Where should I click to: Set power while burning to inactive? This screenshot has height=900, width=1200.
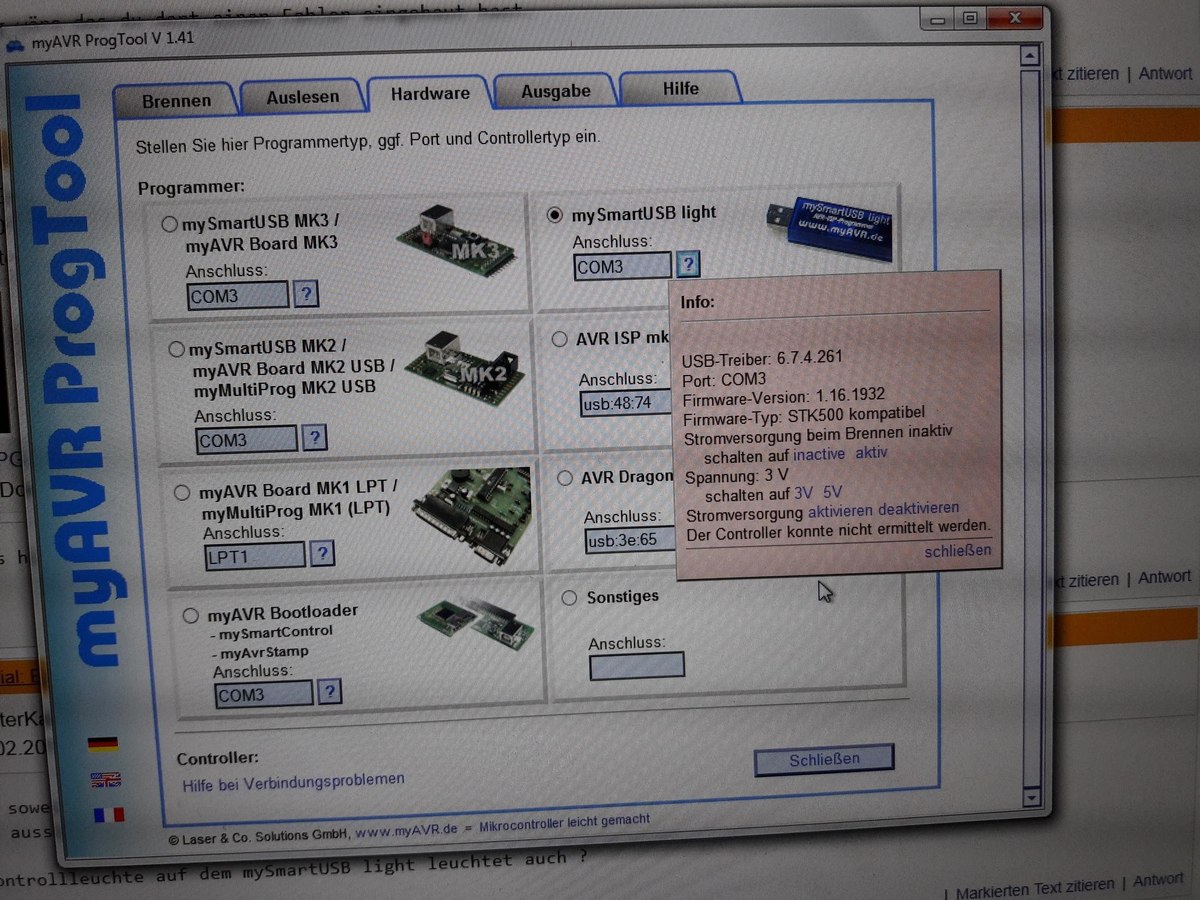click(819, 453)
